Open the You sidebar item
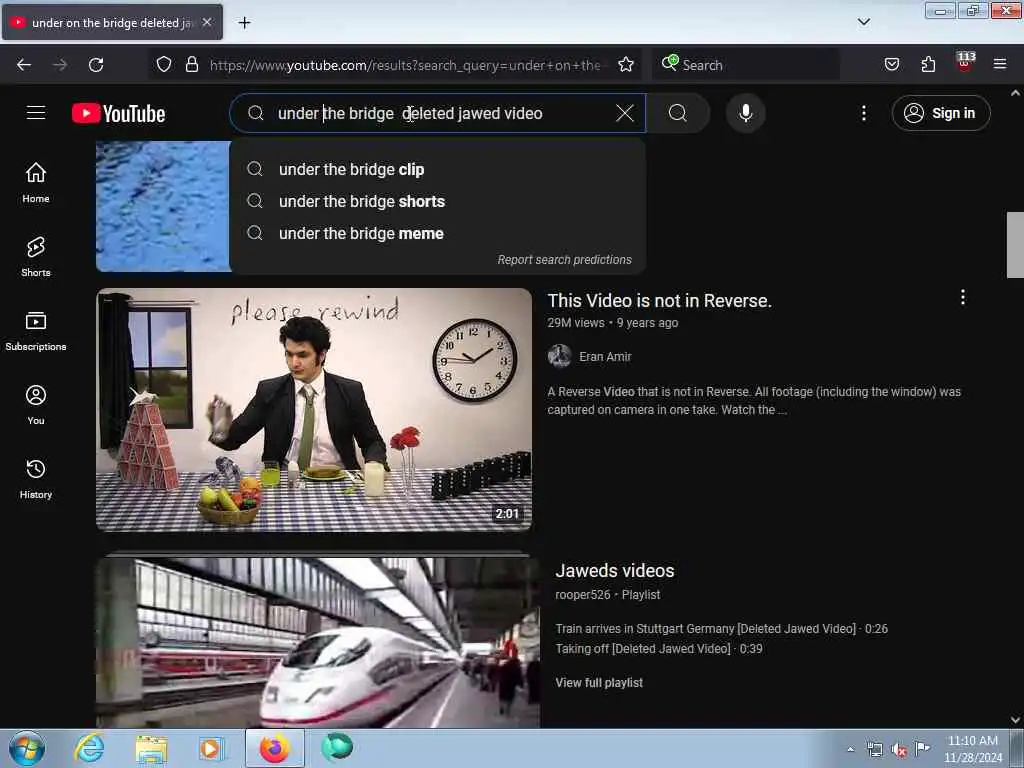Image resolution: width=1024 pixels, height=768 pixels. click(36, 405)
